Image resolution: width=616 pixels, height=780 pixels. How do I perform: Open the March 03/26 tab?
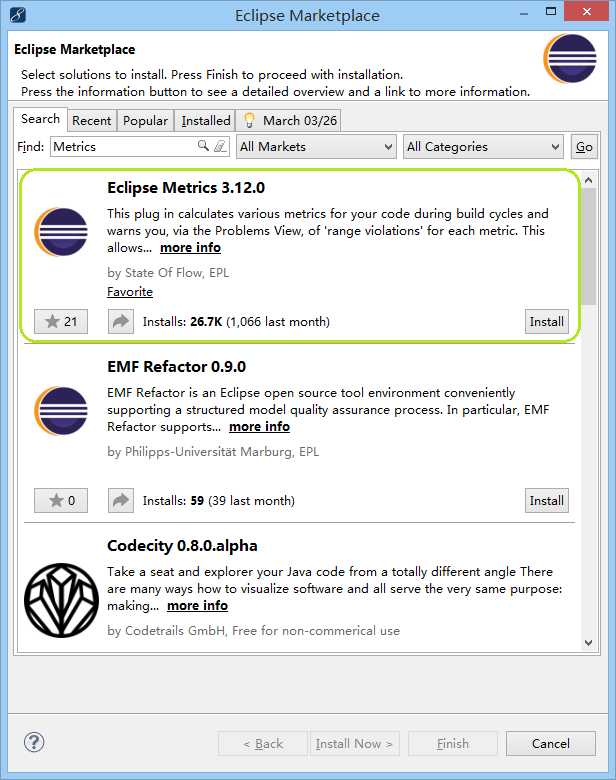pos(289,120)
